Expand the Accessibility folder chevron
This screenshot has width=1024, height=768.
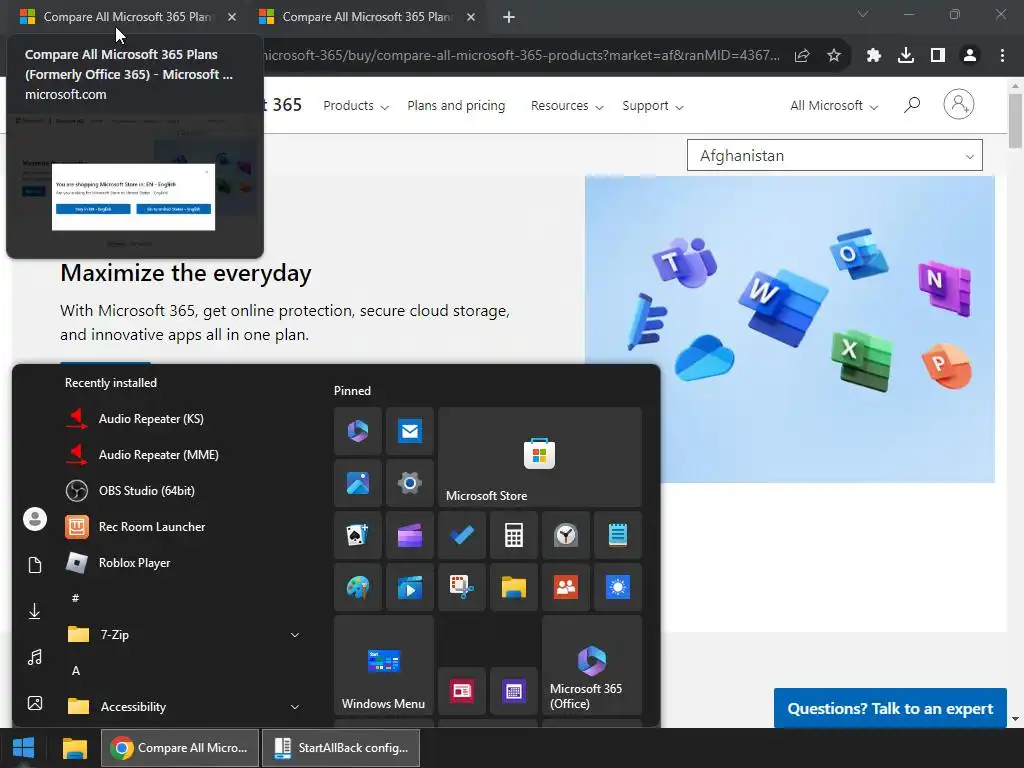(295, 707)
